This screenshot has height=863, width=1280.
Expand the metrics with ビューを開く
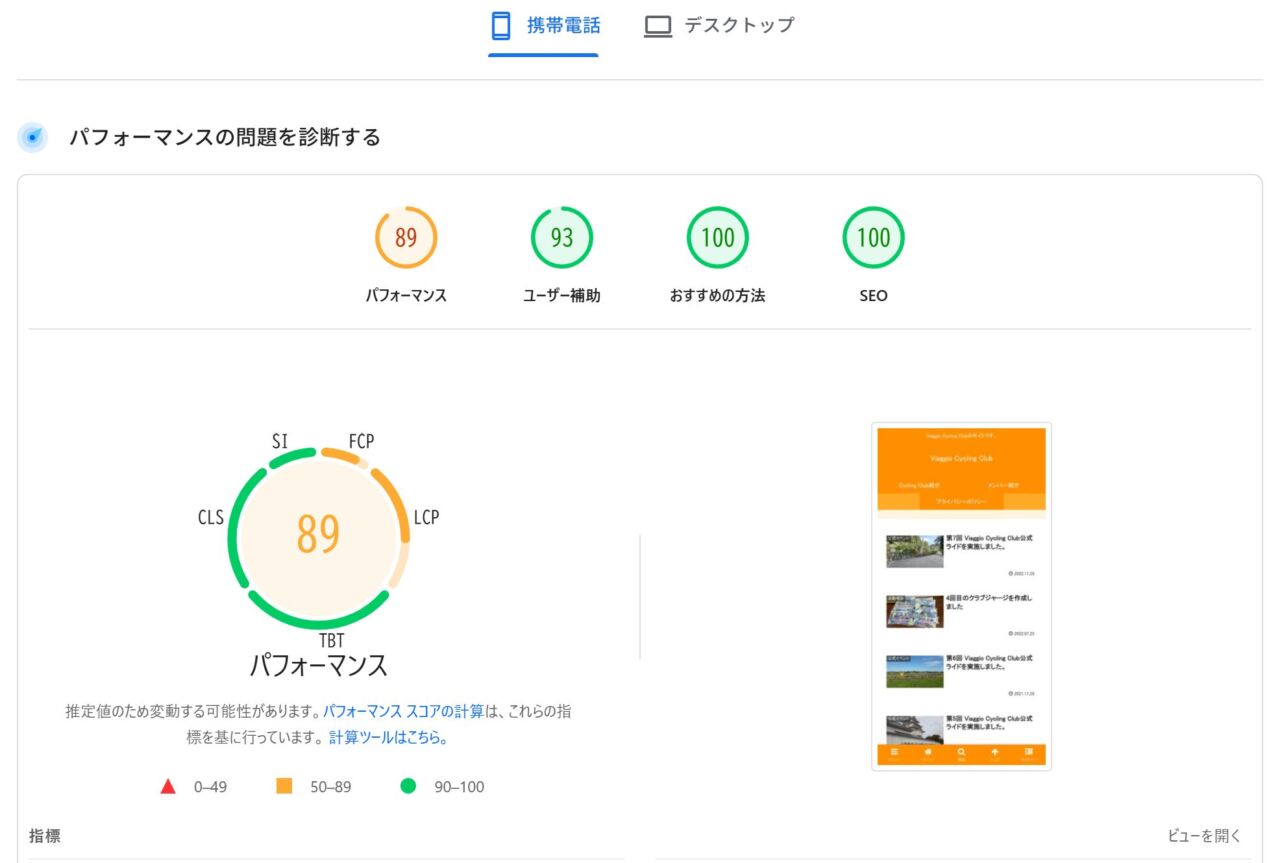tap(1204, 836)
